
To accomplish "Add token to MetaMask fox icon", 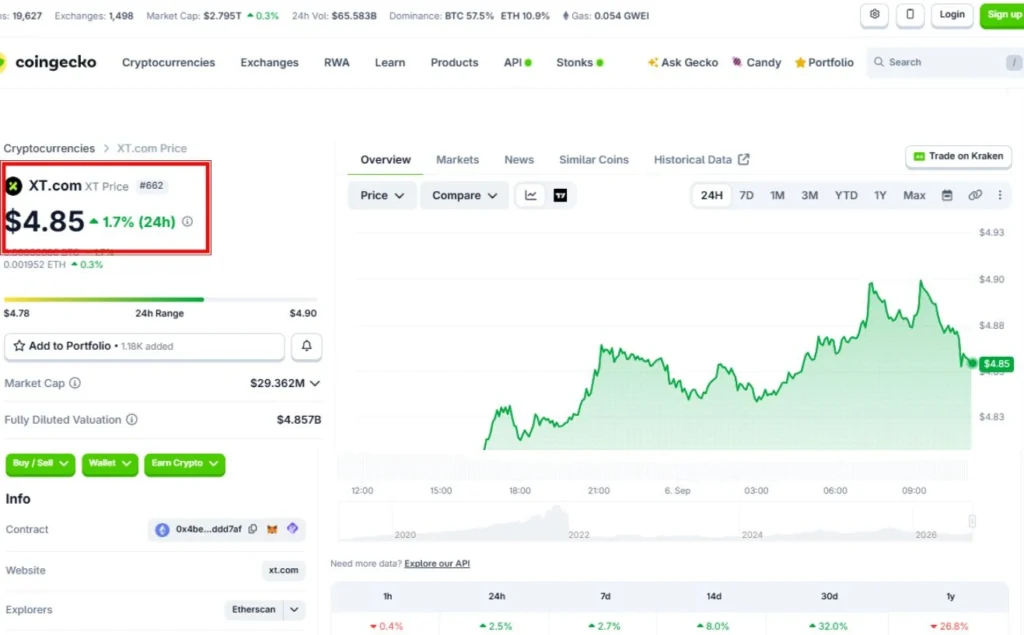I will coord(272,529).
